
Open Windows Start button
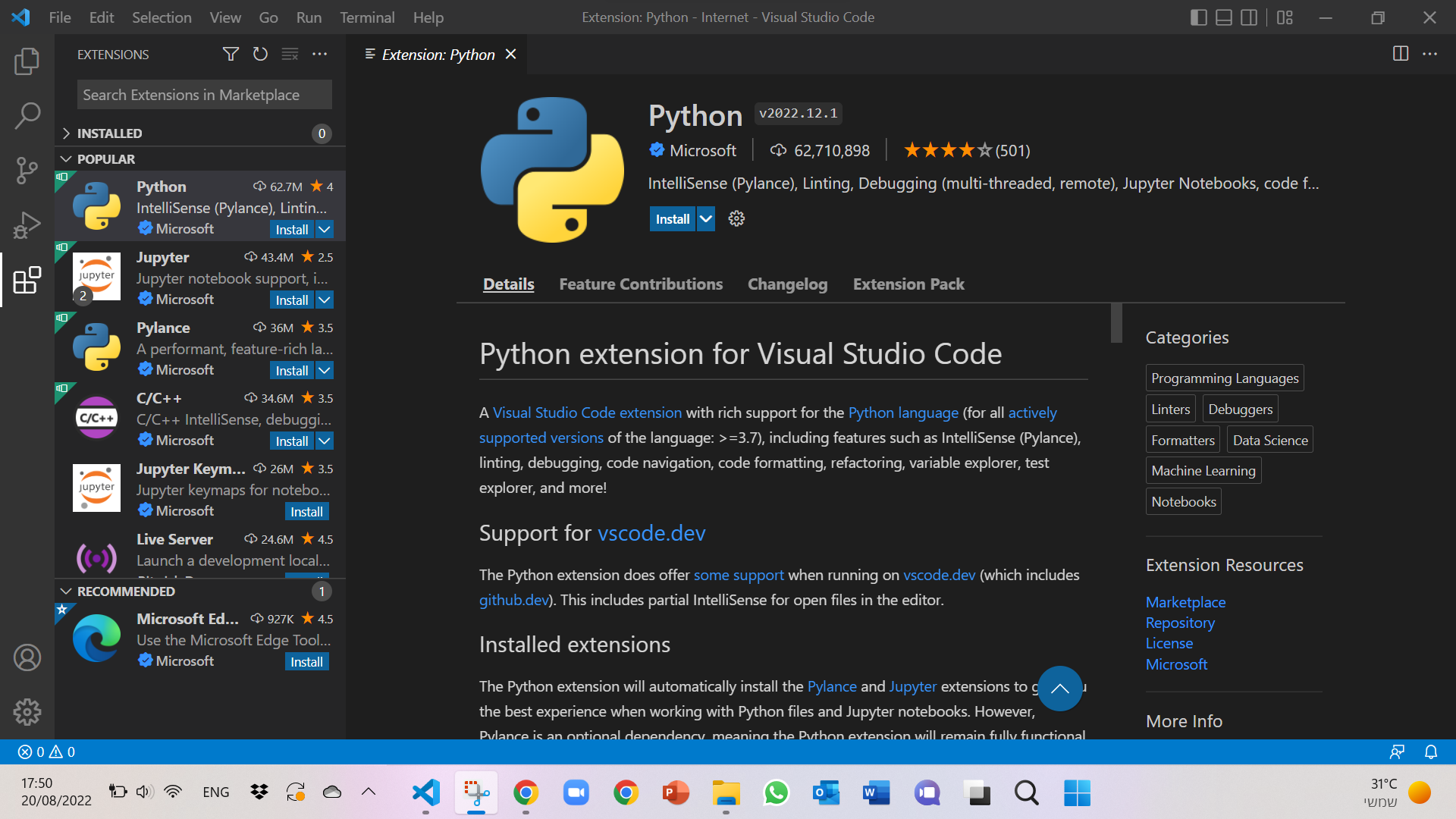(1077, 793)
